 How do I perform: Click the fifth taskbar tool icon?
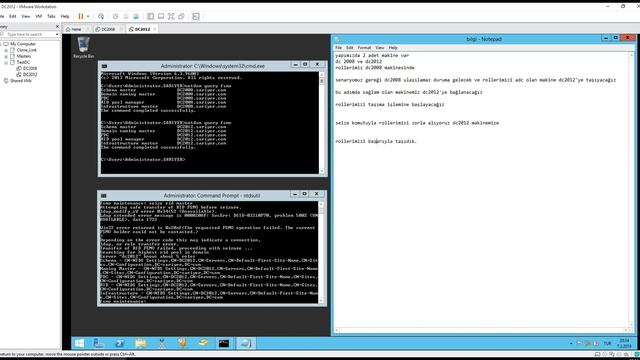[162, 343]
